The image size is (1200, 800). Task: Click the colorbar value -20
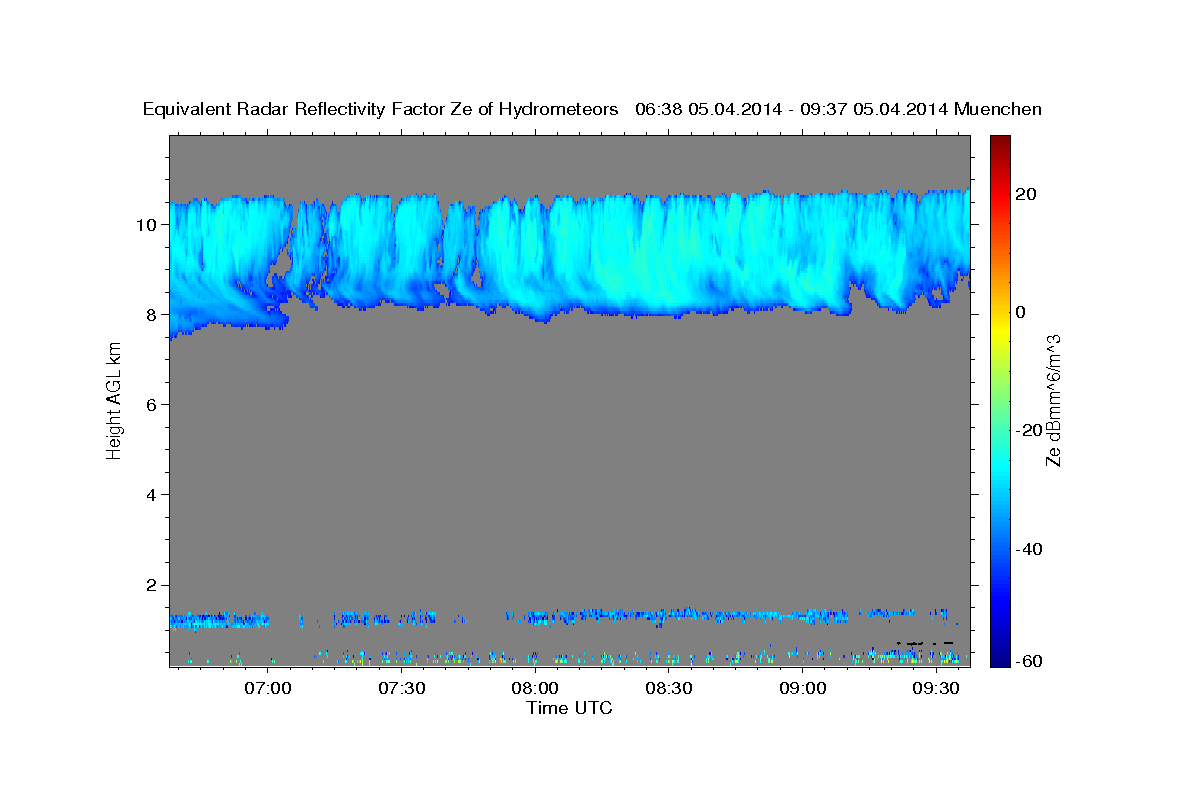point(1029,431)
